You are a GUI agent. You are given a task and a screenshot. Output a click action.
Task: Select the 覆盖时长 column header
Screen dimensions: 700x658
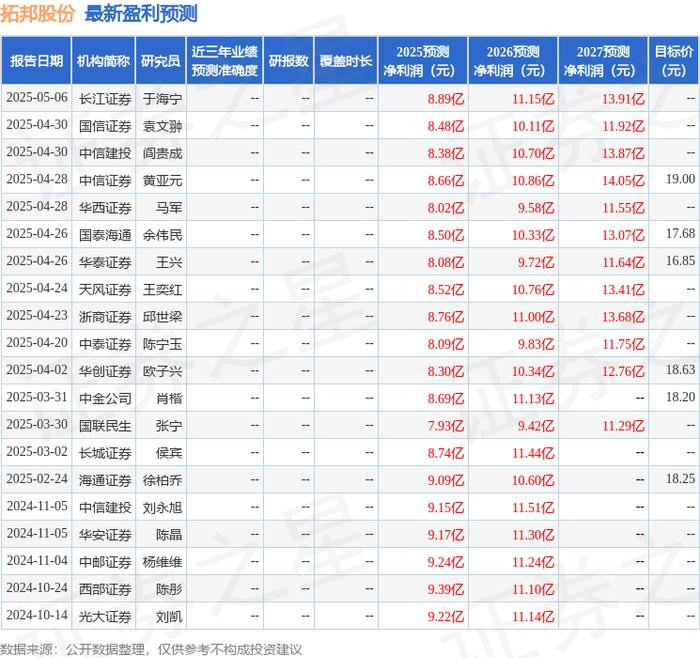[x=346, y=61]
